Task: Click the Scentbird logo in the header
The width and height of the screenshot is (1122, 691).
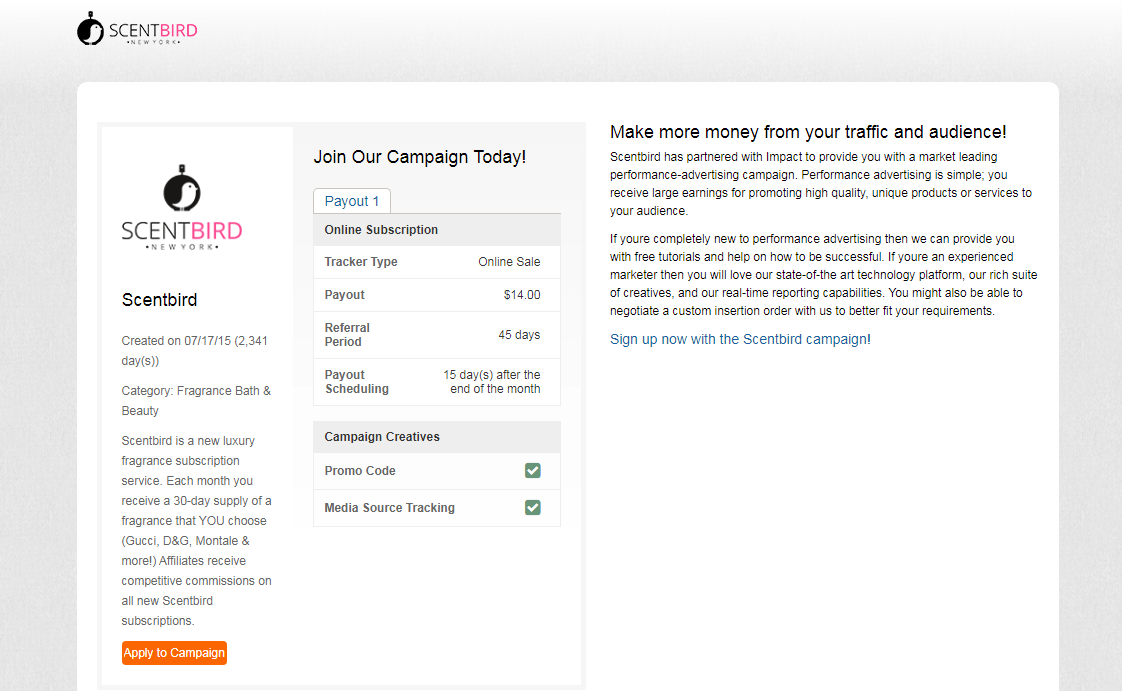Action: (137, 29)
